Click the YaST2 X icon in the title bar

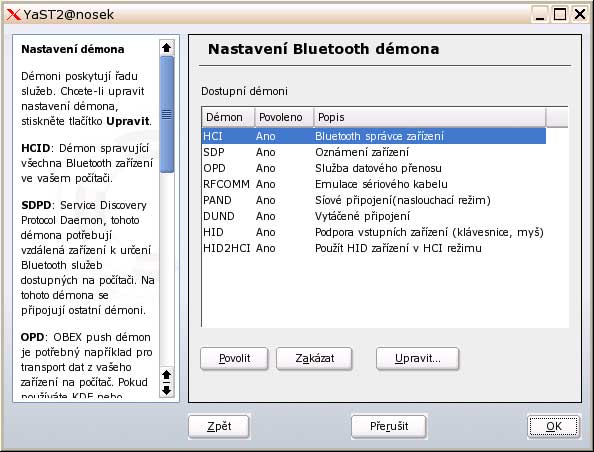click(x=13, y=15)
